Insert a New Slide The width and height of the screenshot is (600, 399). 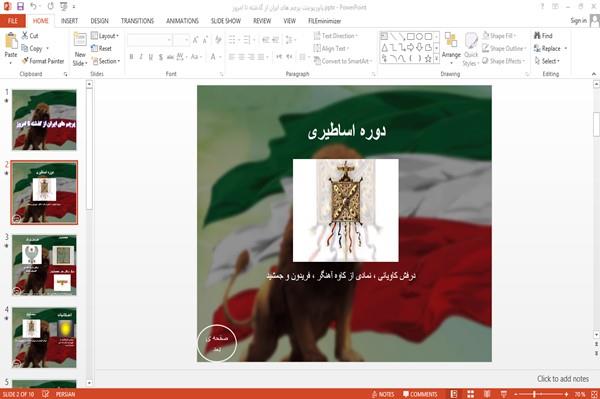tap(80, 49)
